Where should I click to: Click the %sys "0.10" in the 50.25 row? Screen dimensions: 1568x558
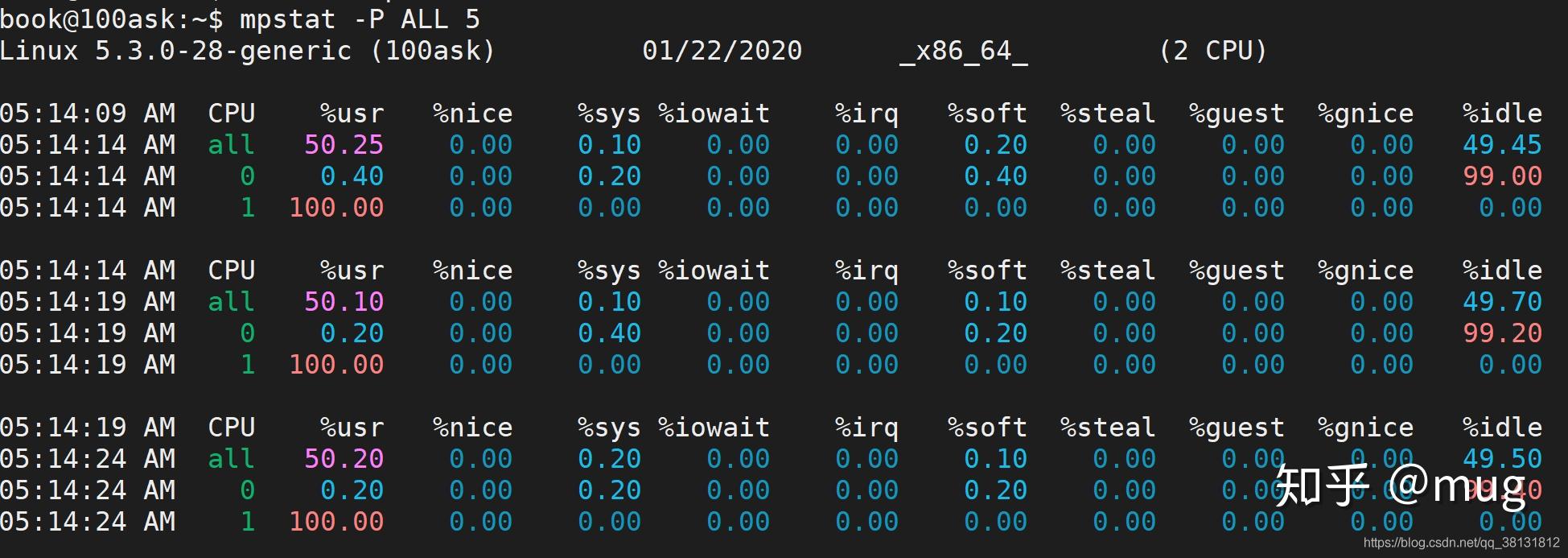point(610,145)
